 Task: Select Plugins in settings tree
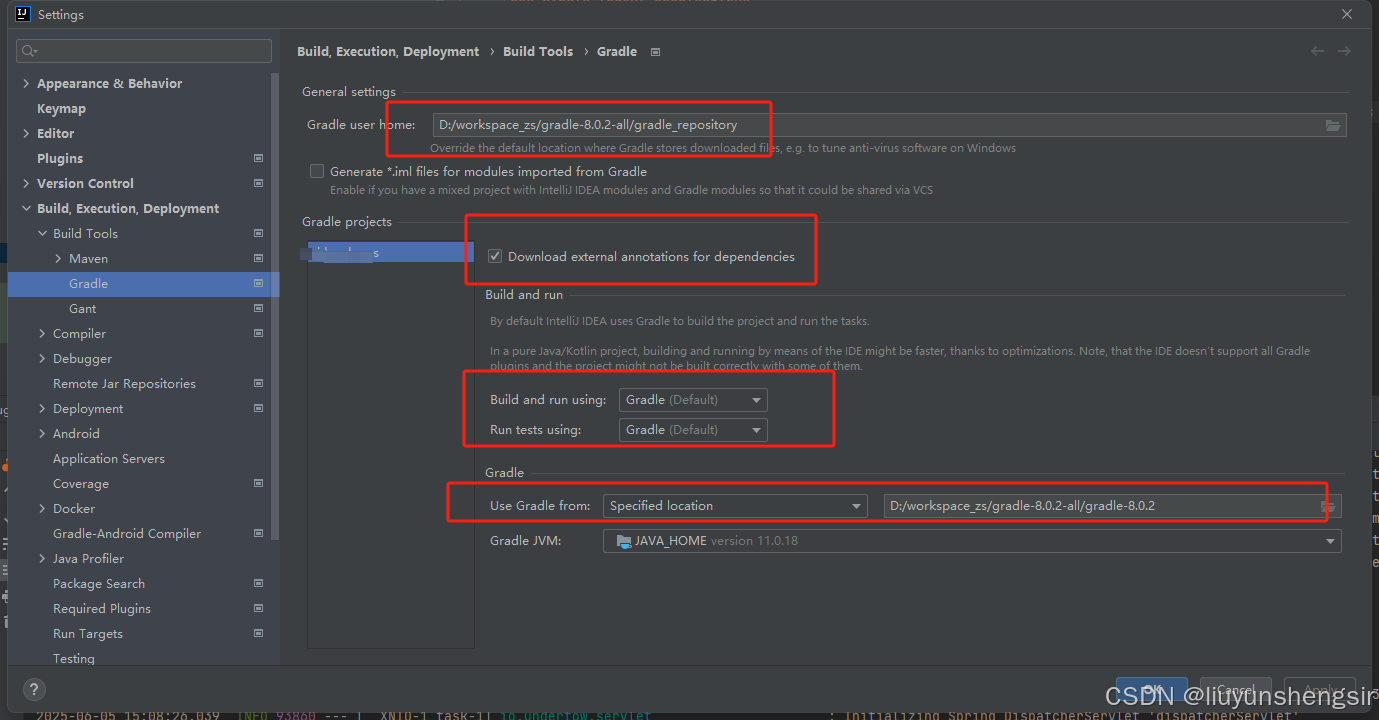(60, 158)
